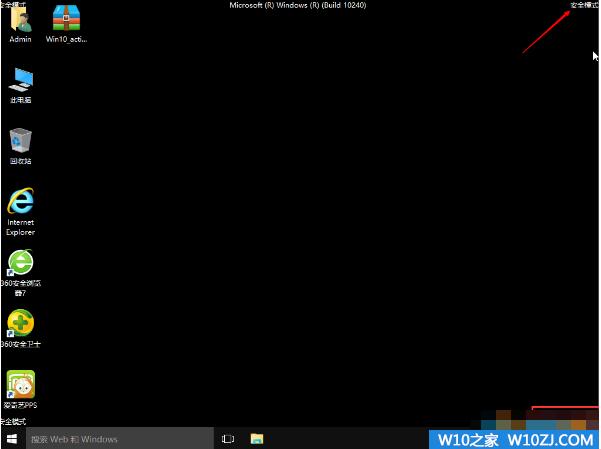Select the Win10_acti archive file icon
The width and height of the screenshot is (601, 449).
coord(66,20)
